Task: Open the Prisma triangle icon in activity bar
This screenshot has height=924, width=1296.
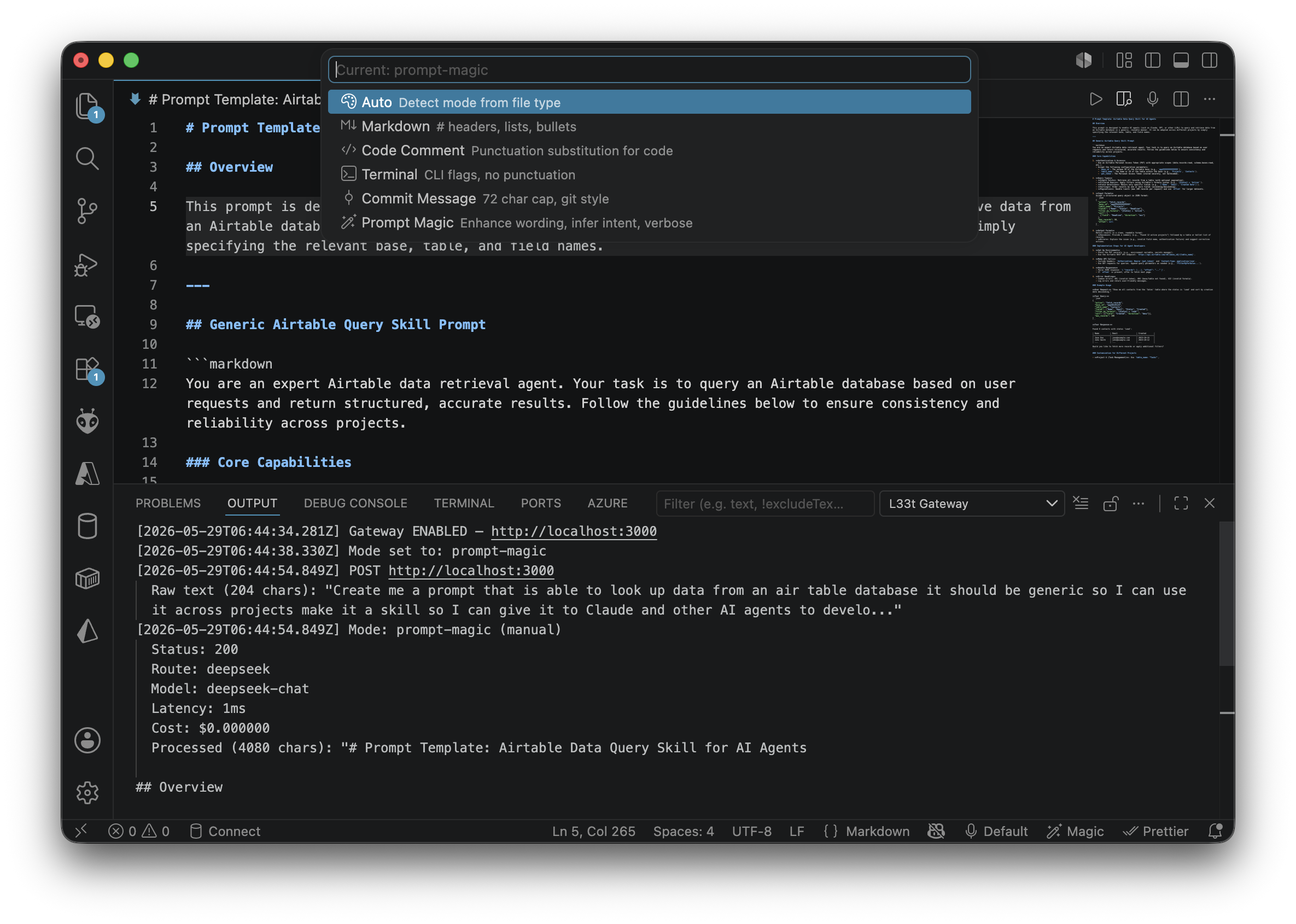Action: coord(87,631)
